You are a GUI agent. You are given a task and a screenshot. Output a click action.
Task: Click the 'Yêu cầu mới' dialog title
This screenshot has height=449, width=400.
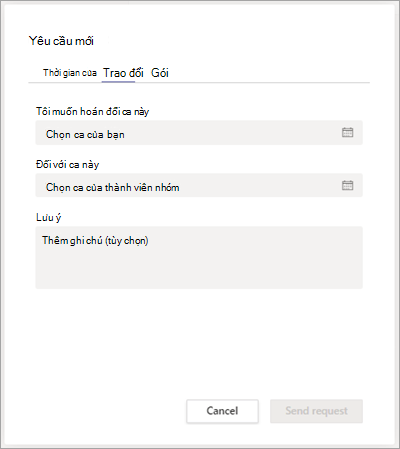(x=61, y=41)
